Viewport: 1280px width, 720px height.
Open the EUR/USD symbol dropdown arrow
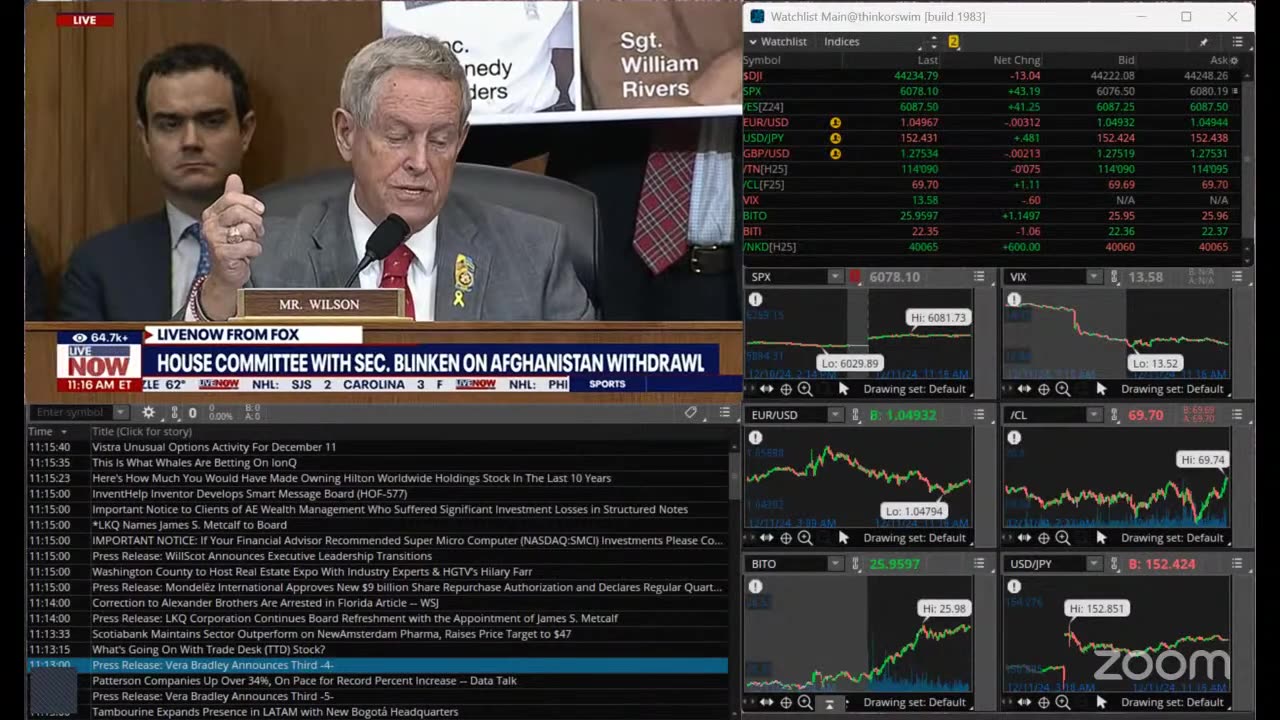click(x=835, y=415)
